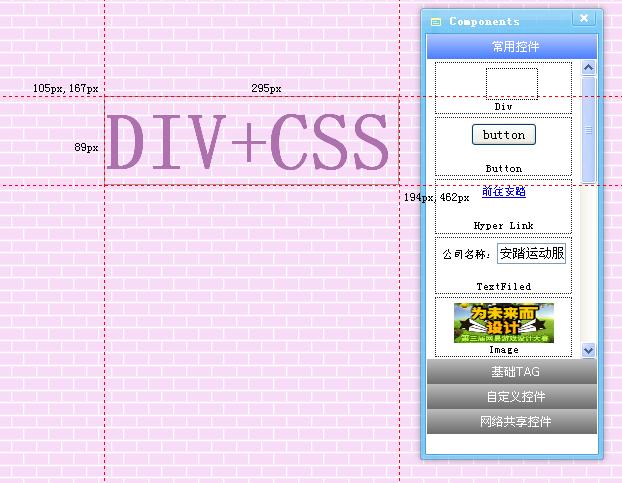Image resolution: width=622 pixels, height=483 pixels.
Task: Click the scroll down arrow in components list
Action: (x=588, y=351)
